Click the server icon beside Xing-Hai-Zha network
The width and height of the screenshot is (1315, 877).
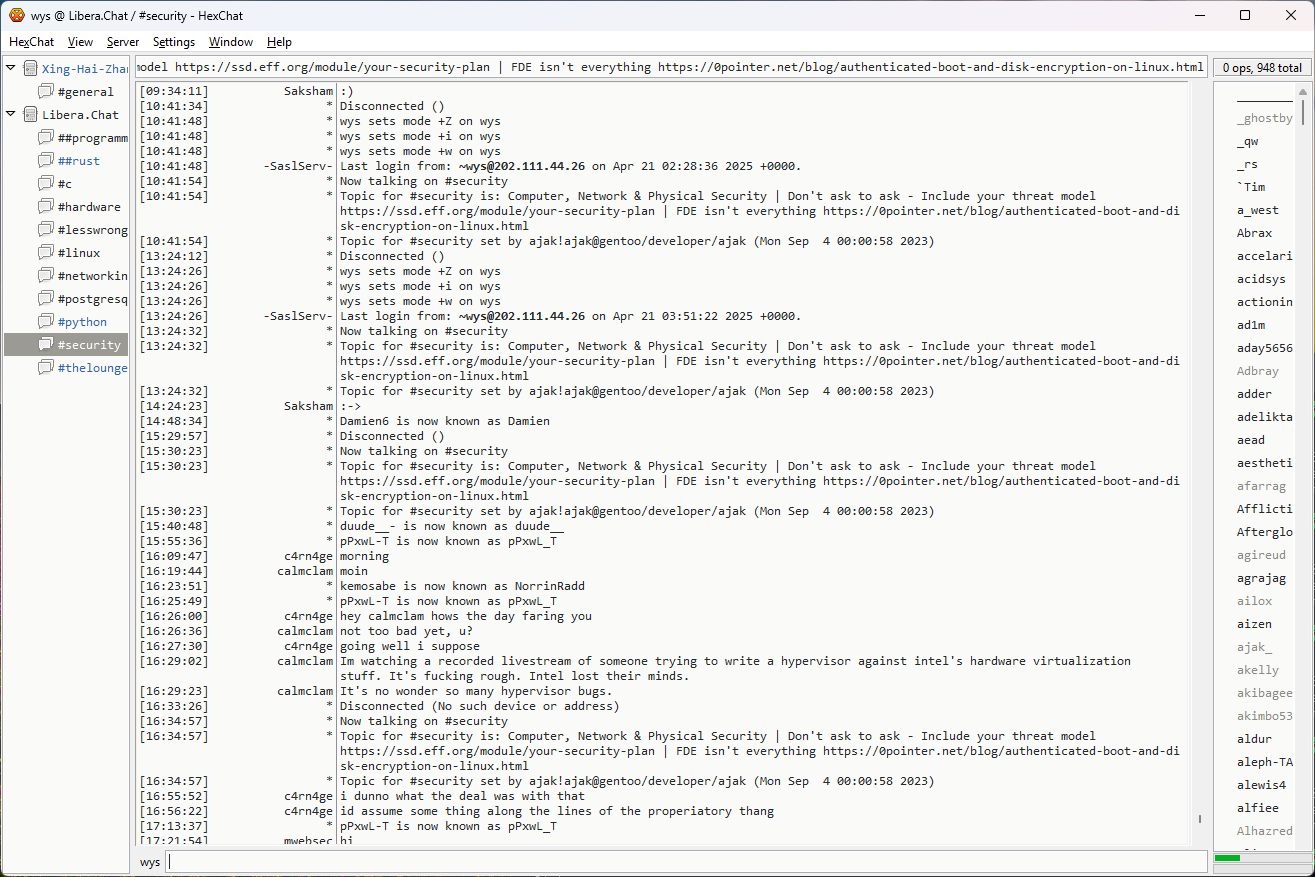(31, 68)
